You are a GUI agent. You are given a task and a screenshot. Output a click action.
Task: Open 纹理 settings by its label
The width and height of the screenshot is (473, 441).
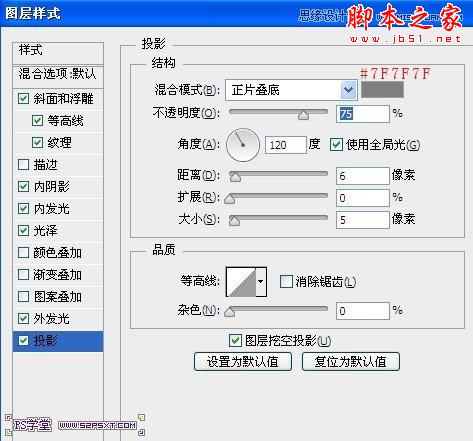[x=59, y=143]
